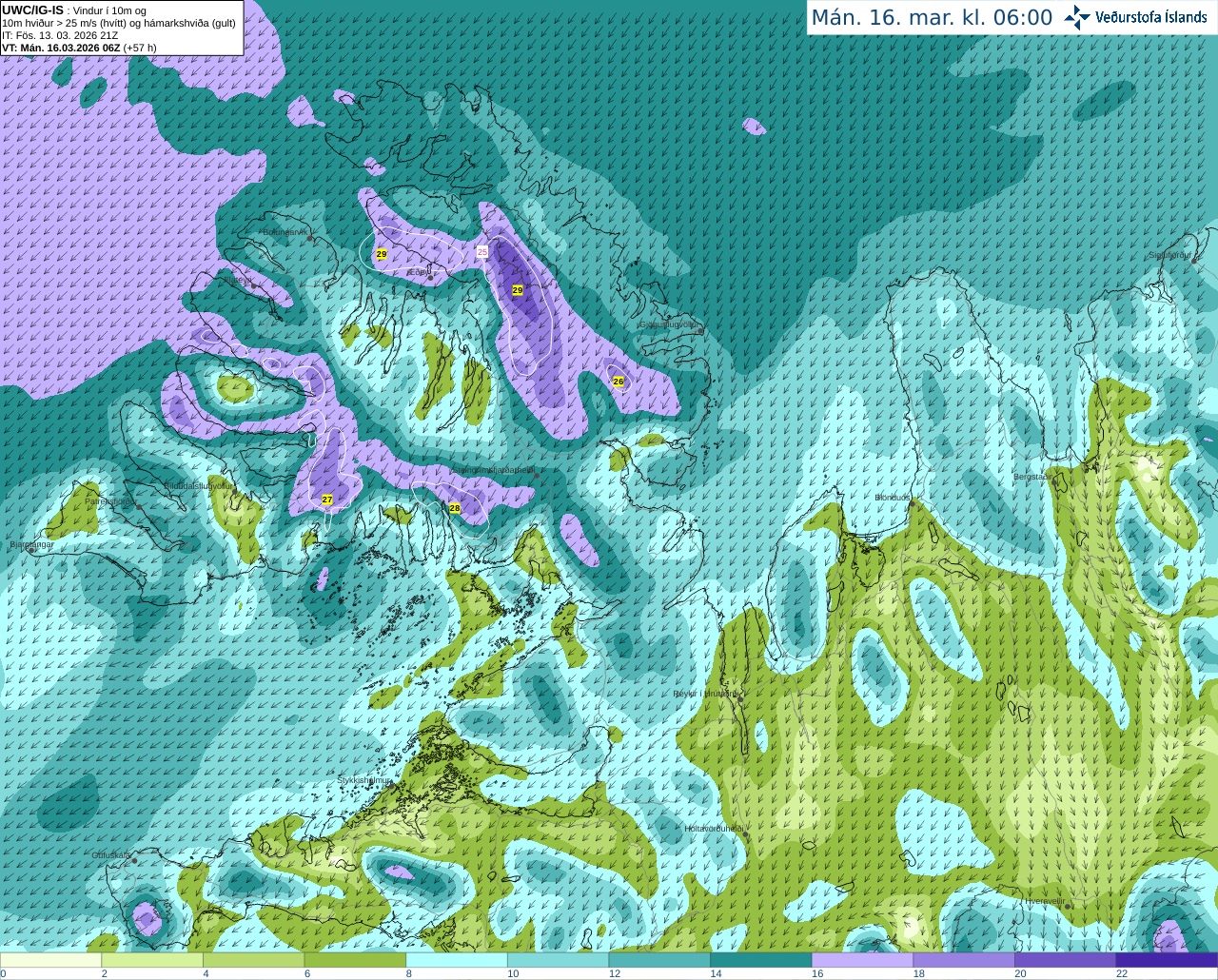Click the scale tick label 16
The image size is (1218, 980).
click(817, 973)
